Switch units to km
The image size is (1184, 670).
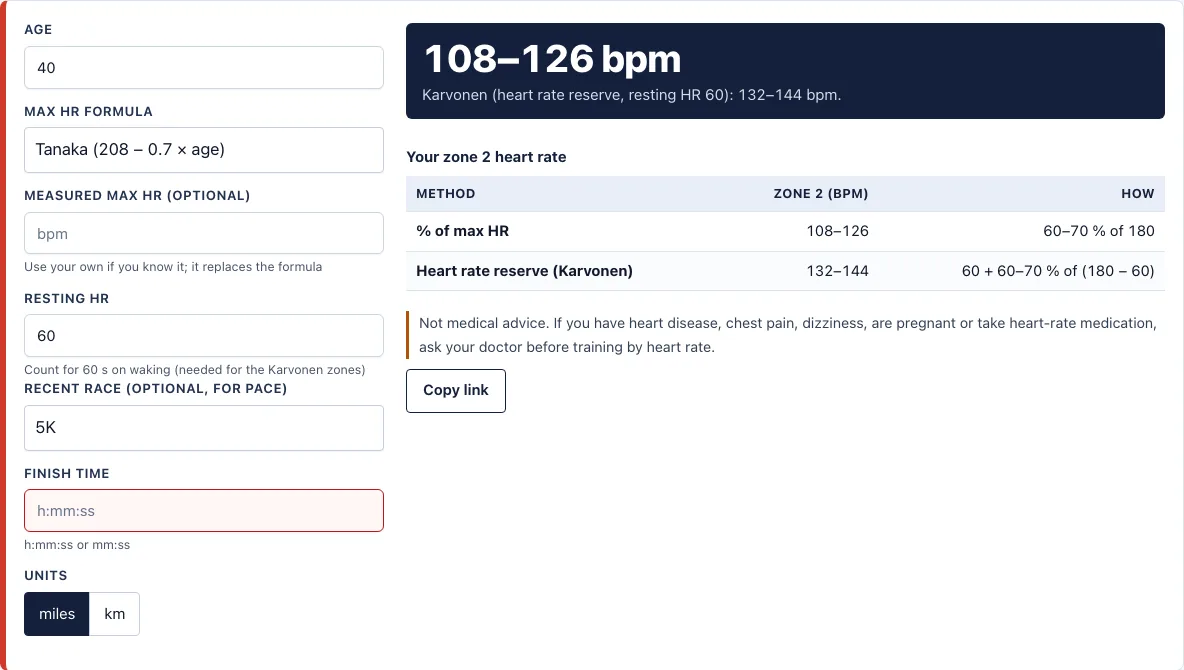[115, 613]
